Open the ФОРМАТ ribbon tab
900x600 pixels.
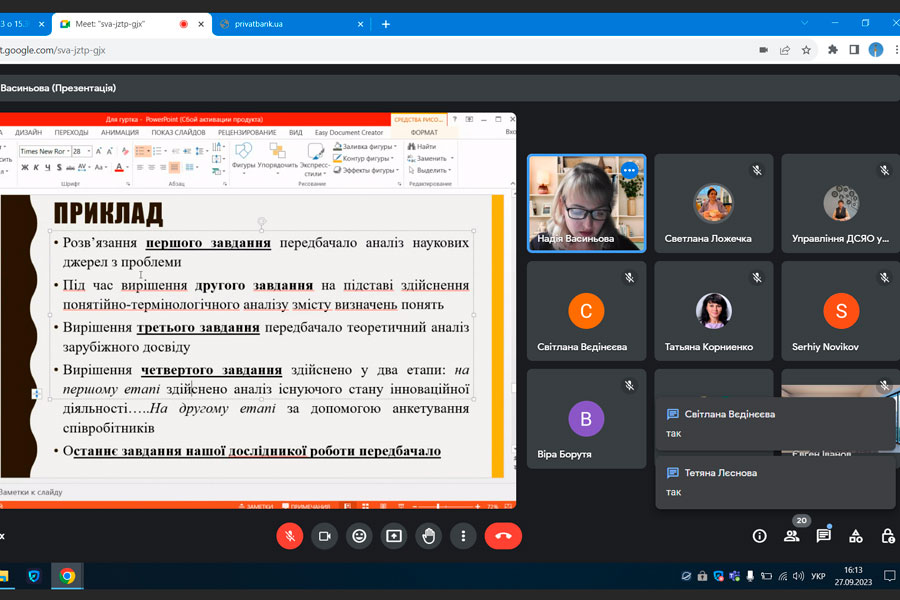point(424,132)
